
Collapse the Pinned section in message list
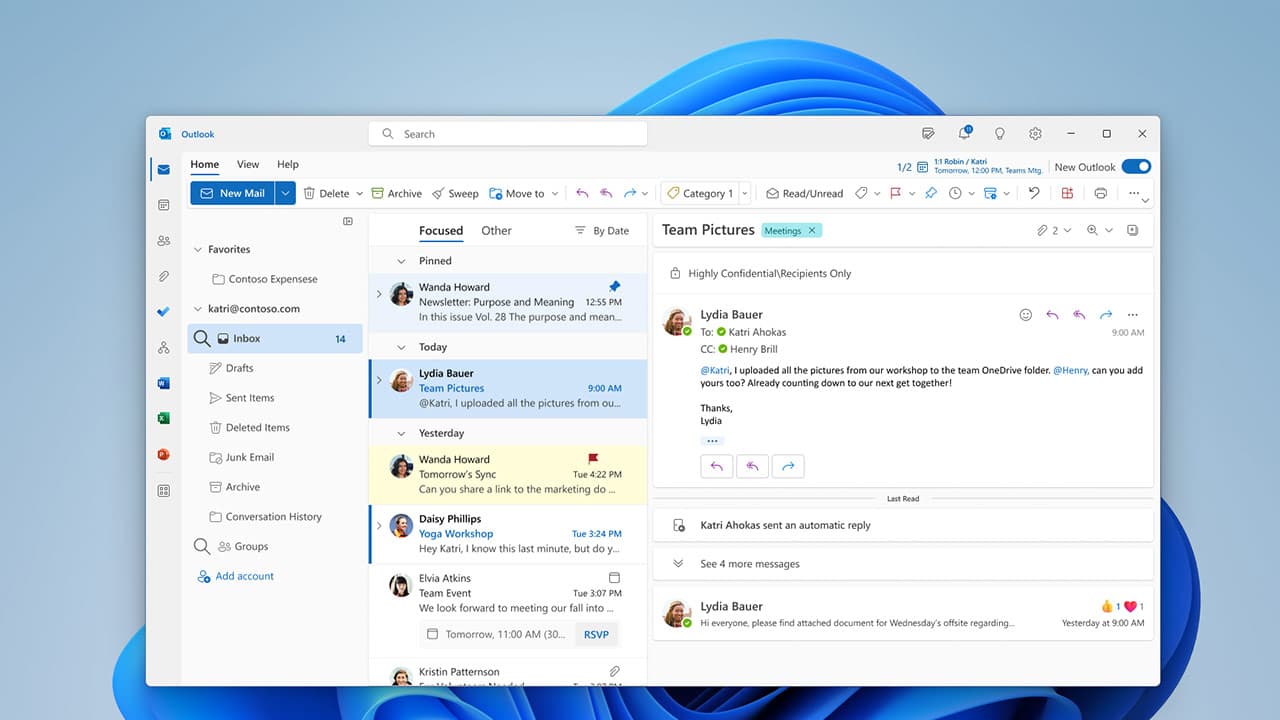pos(402,261)
